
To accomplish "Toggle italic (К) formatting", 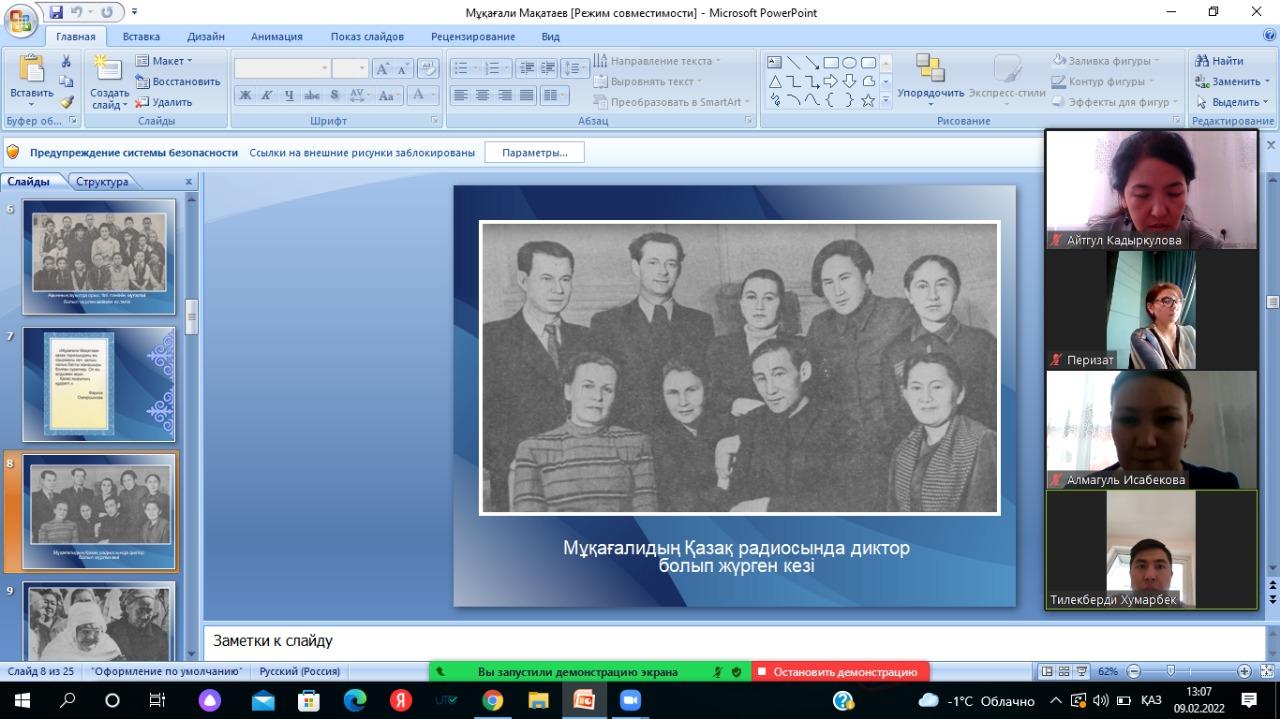I will pyautogui.click(x=267, y=96).
